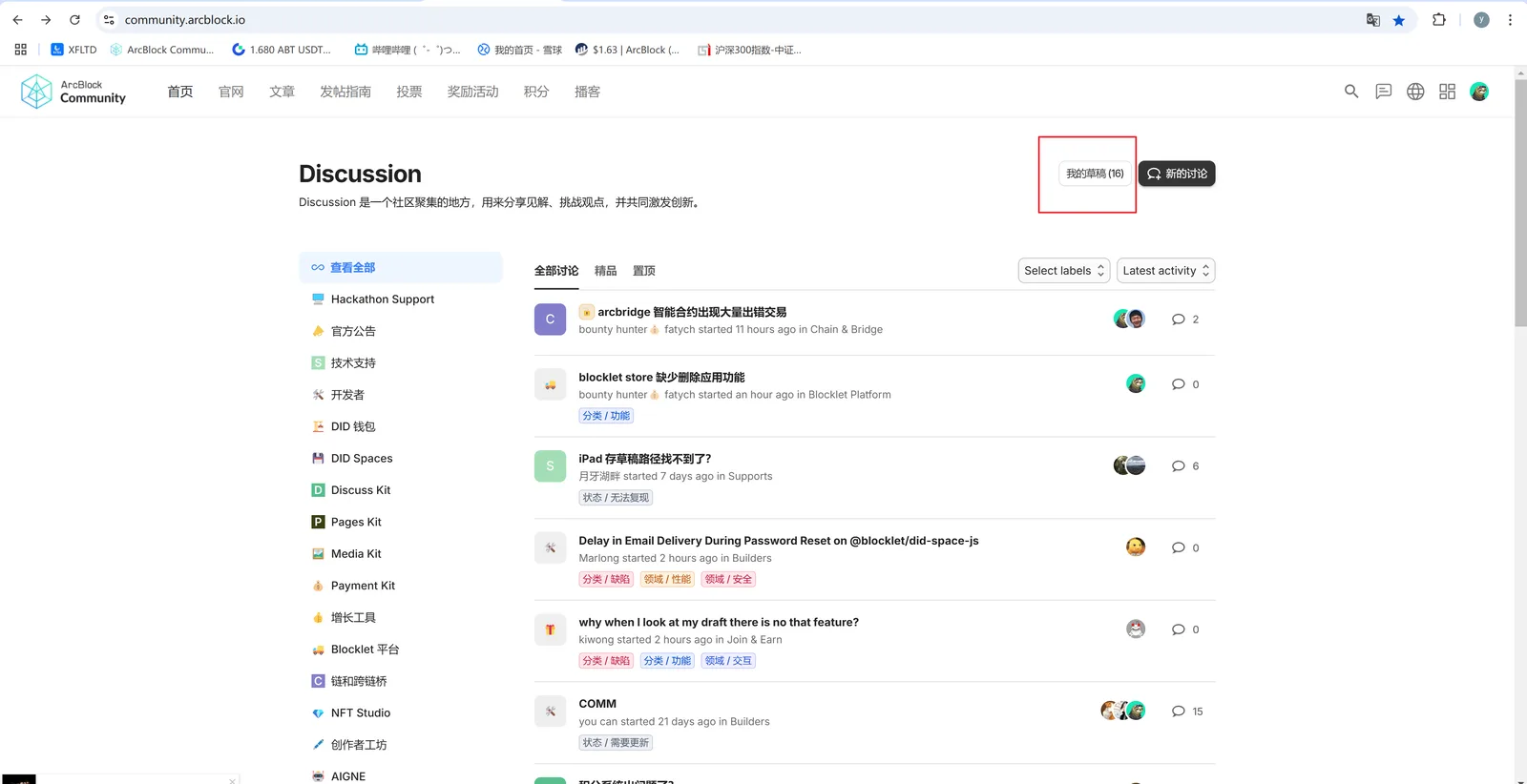This screenshot has width=1527, height=784.
Task: Open 投票 in the top navigation
Action: [x=409, y=92]
